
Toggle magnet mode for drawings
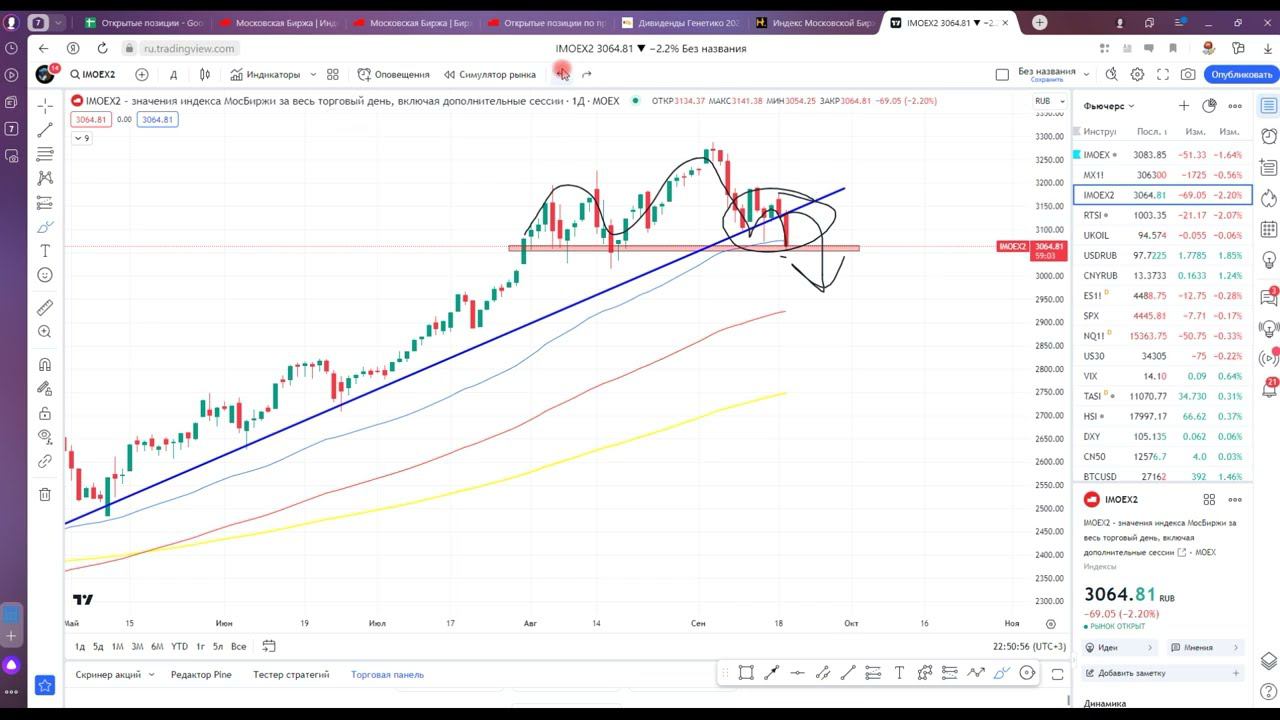(45, 365)
